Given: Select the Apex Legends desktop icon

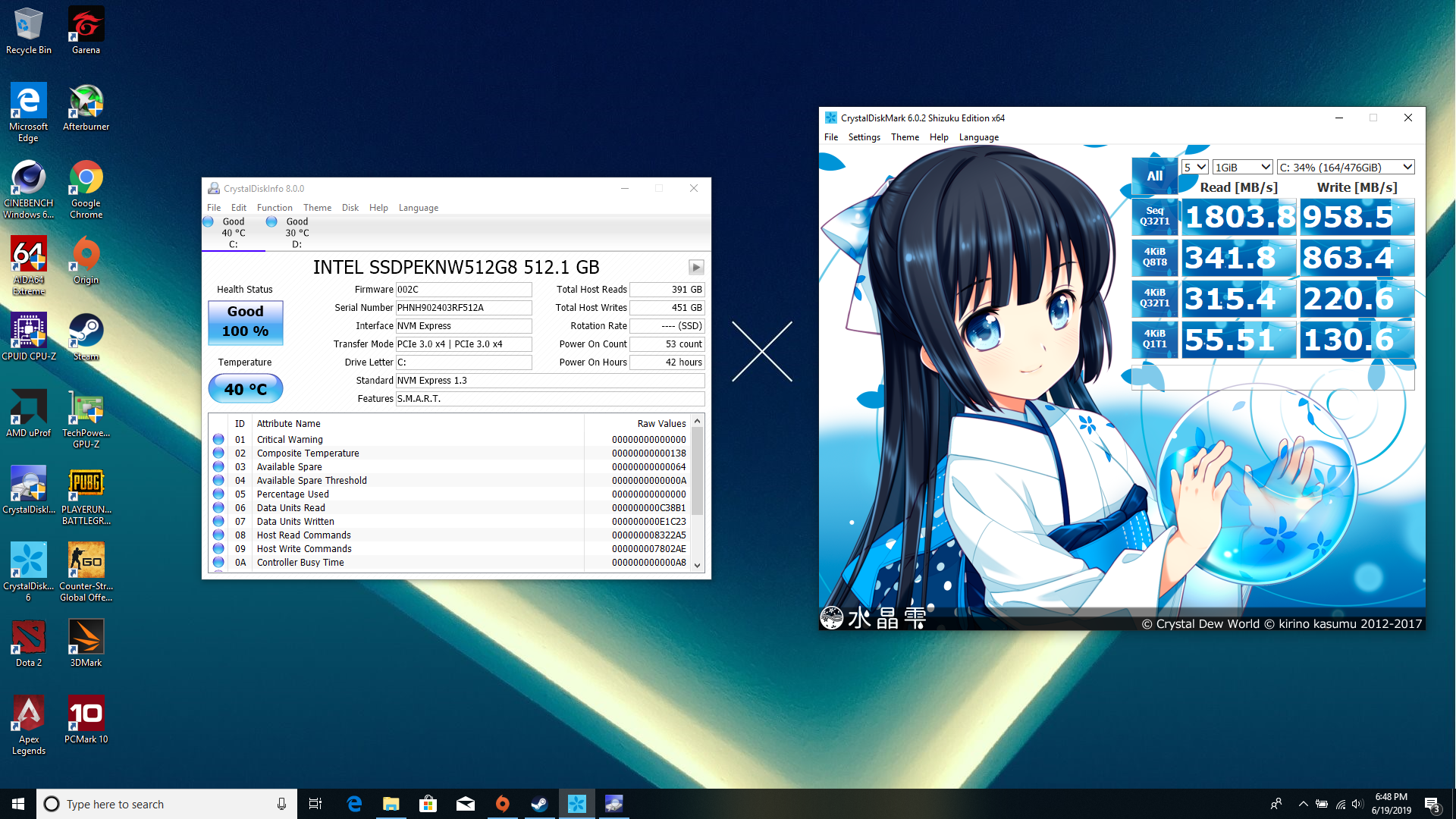Looking at the screenshot, I should point(29,726).
